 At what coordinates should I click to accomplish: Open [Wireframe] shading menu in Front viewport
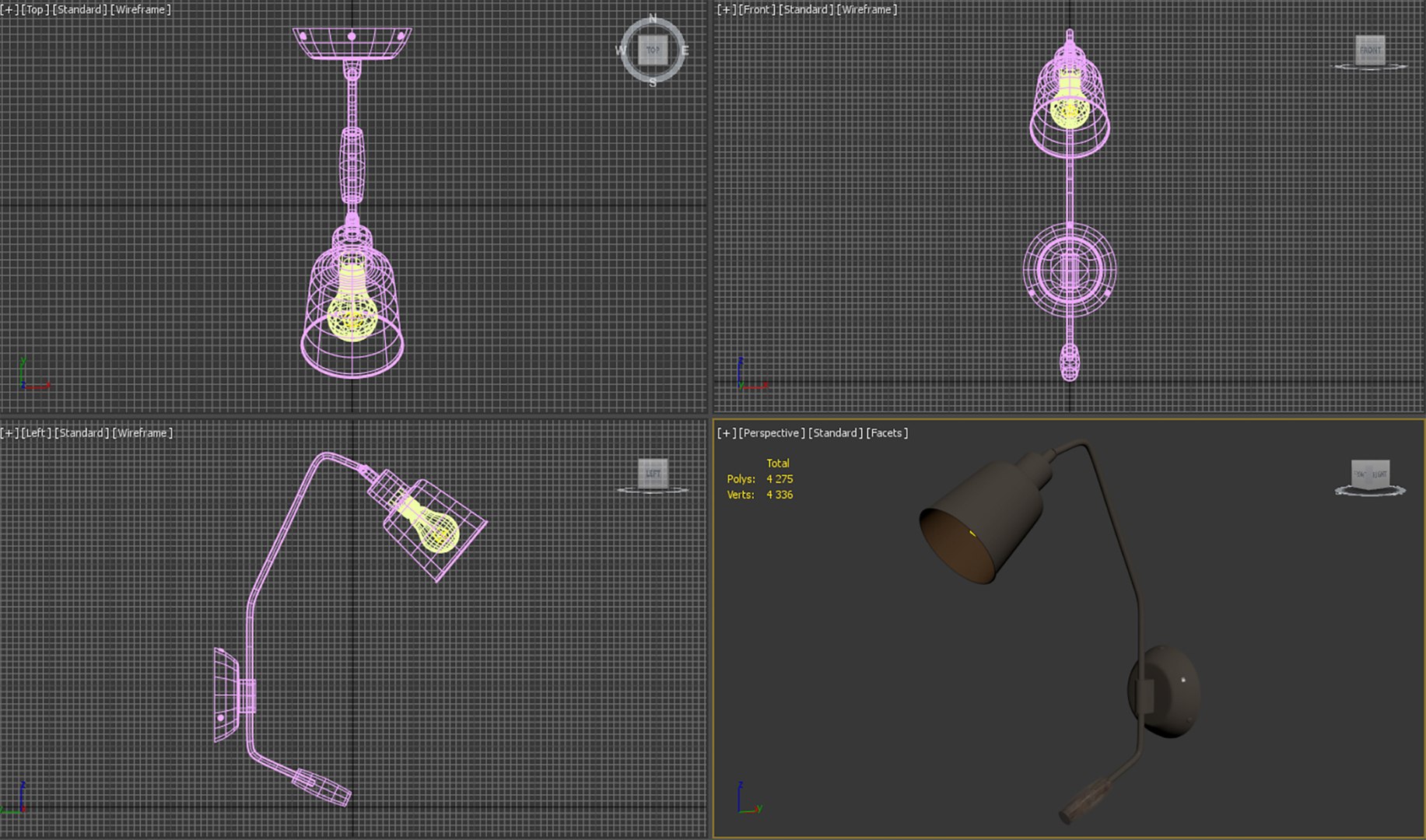click(x=867, y=9)
